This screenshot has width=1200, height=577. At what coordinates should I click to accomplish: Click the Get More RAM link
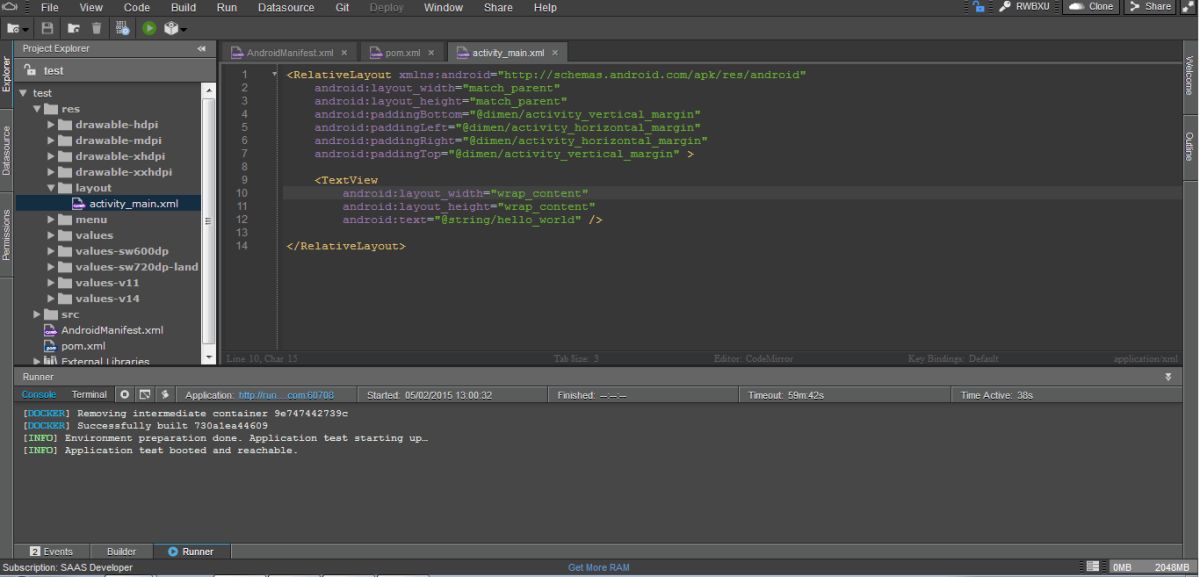599,567
